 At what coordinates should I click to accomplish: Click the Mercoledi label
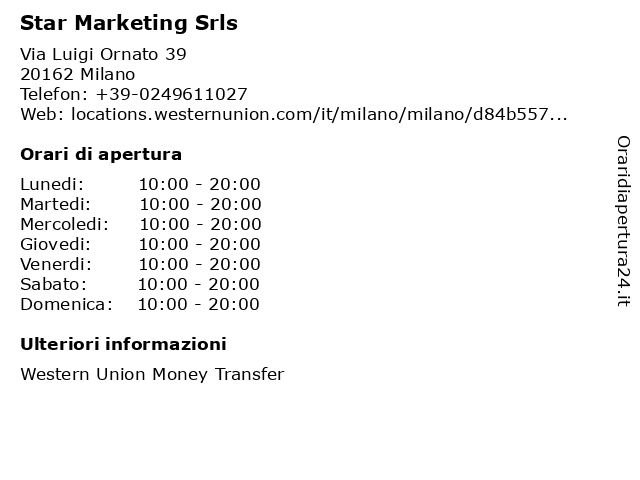(x=64, y=224)
